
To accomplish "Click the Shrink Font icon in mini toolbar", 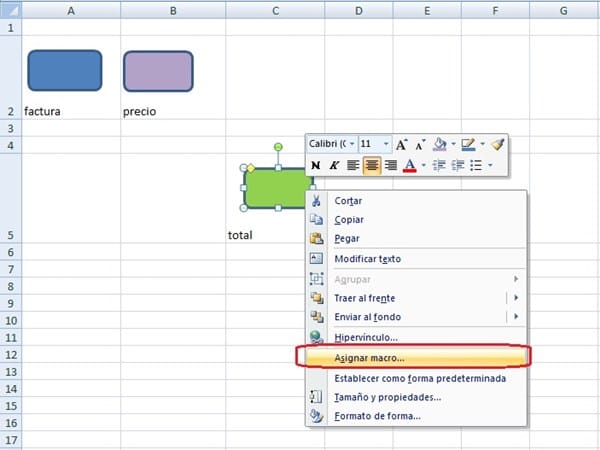I will pyautogui.click(x=420, y=145).
